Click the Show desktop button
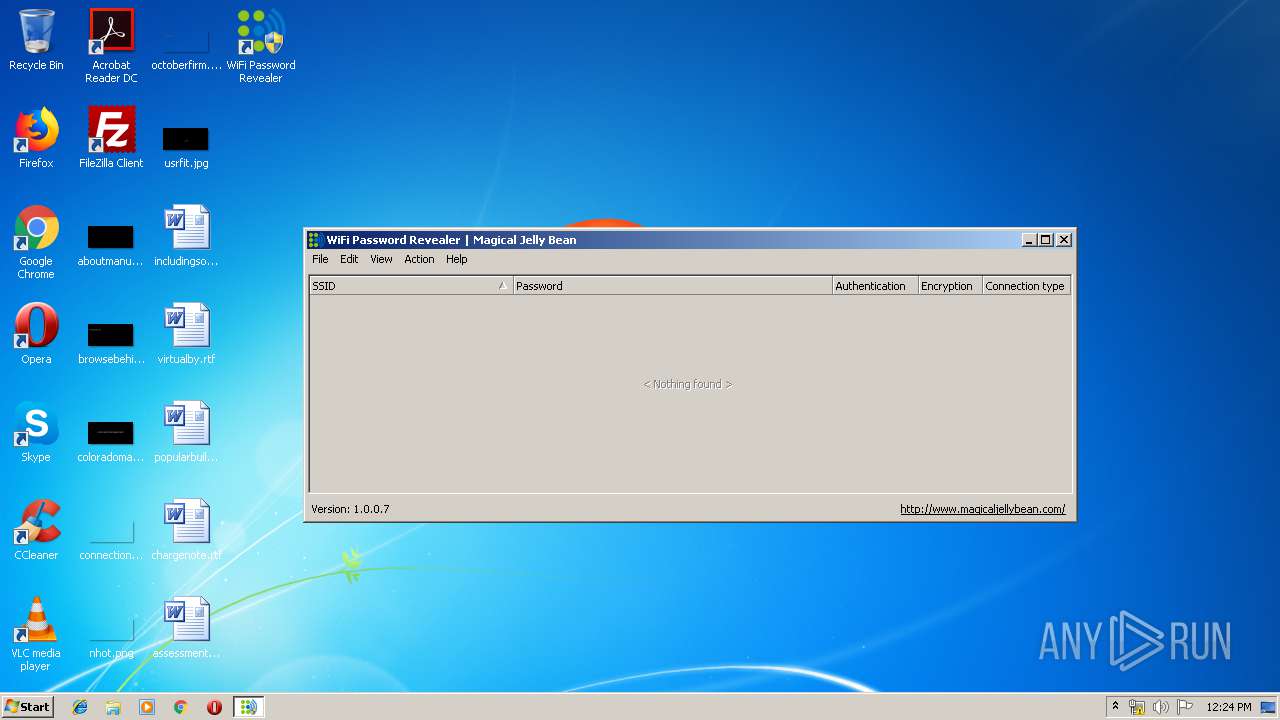Screen dimensions: 1280x720 1269,707
